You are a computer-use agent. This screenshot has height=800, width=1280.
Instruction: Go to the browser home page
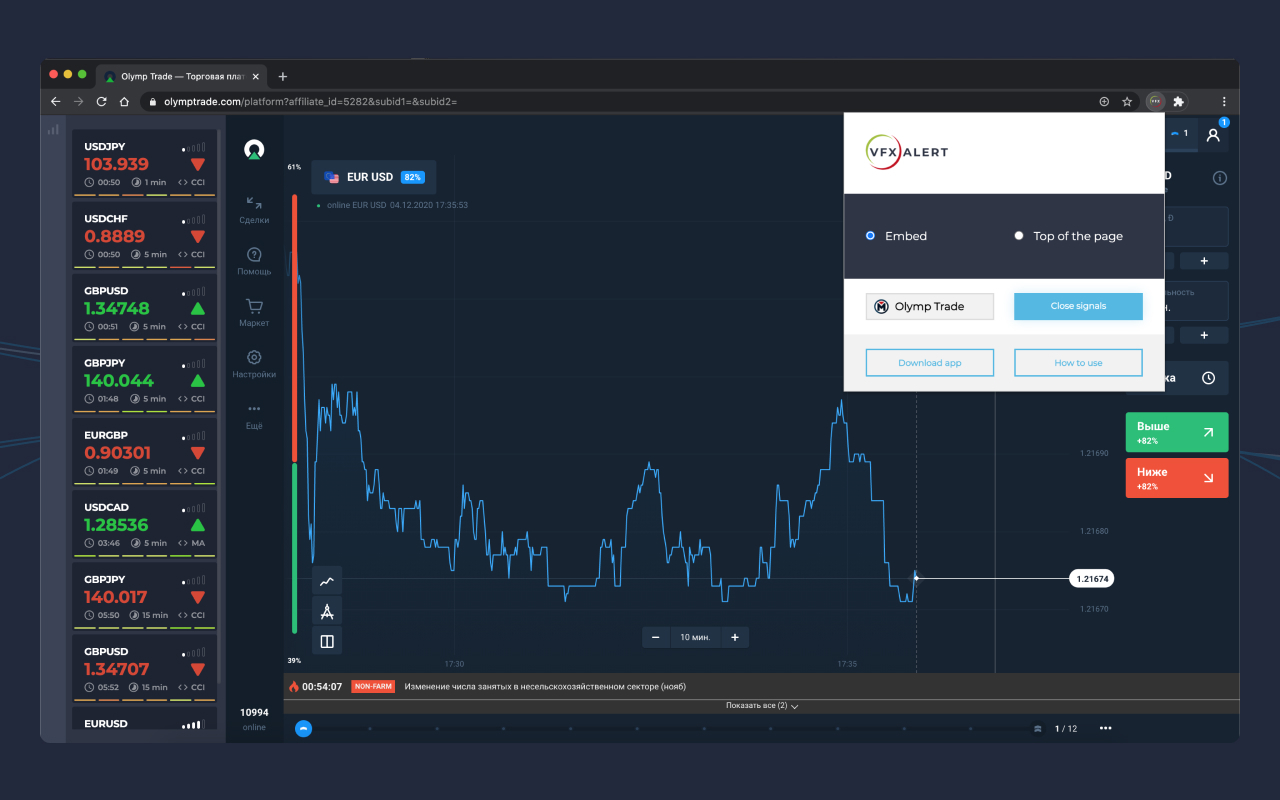[x=124, y=101]
